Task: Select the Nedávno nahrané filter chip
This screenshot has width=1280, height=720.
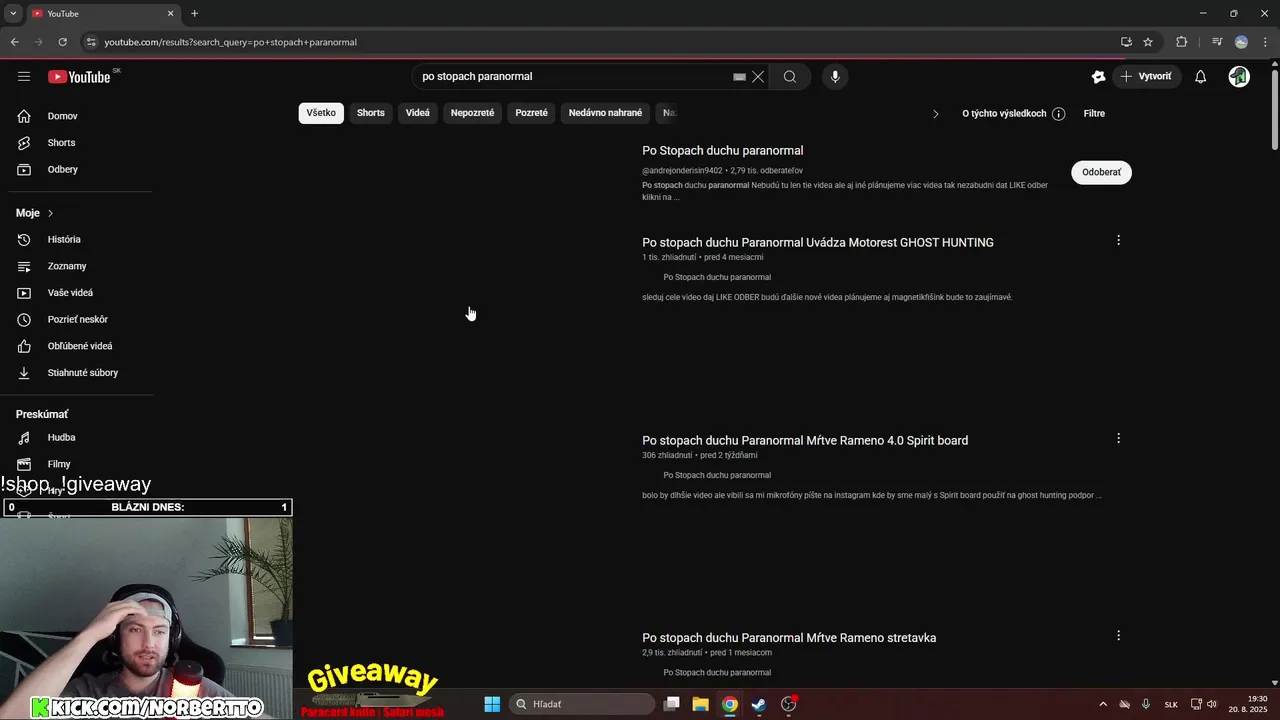Action: pyautogui.click(x=605, y=113)
